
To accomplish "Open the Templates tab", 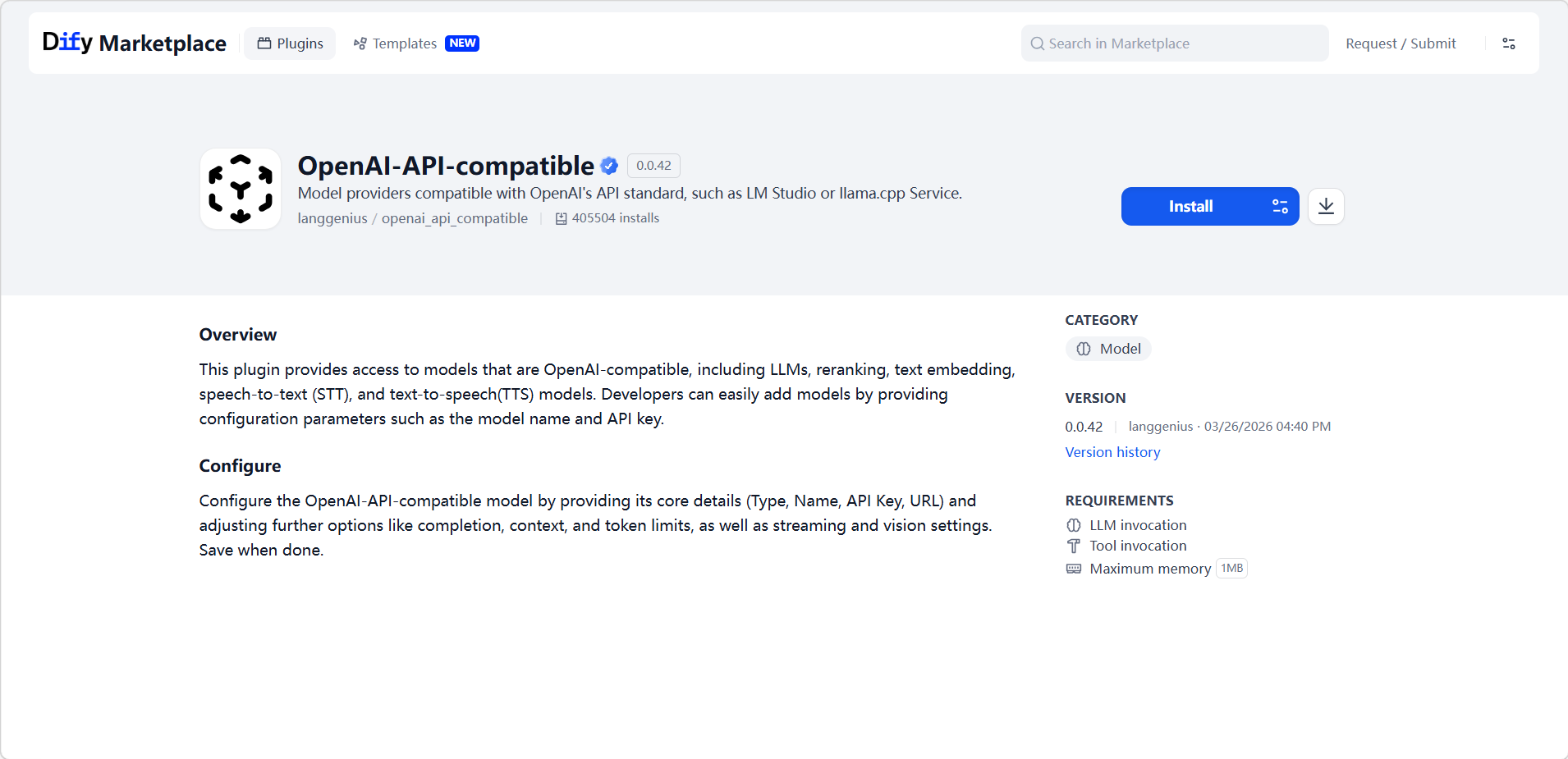I will (x=395, y=43).
